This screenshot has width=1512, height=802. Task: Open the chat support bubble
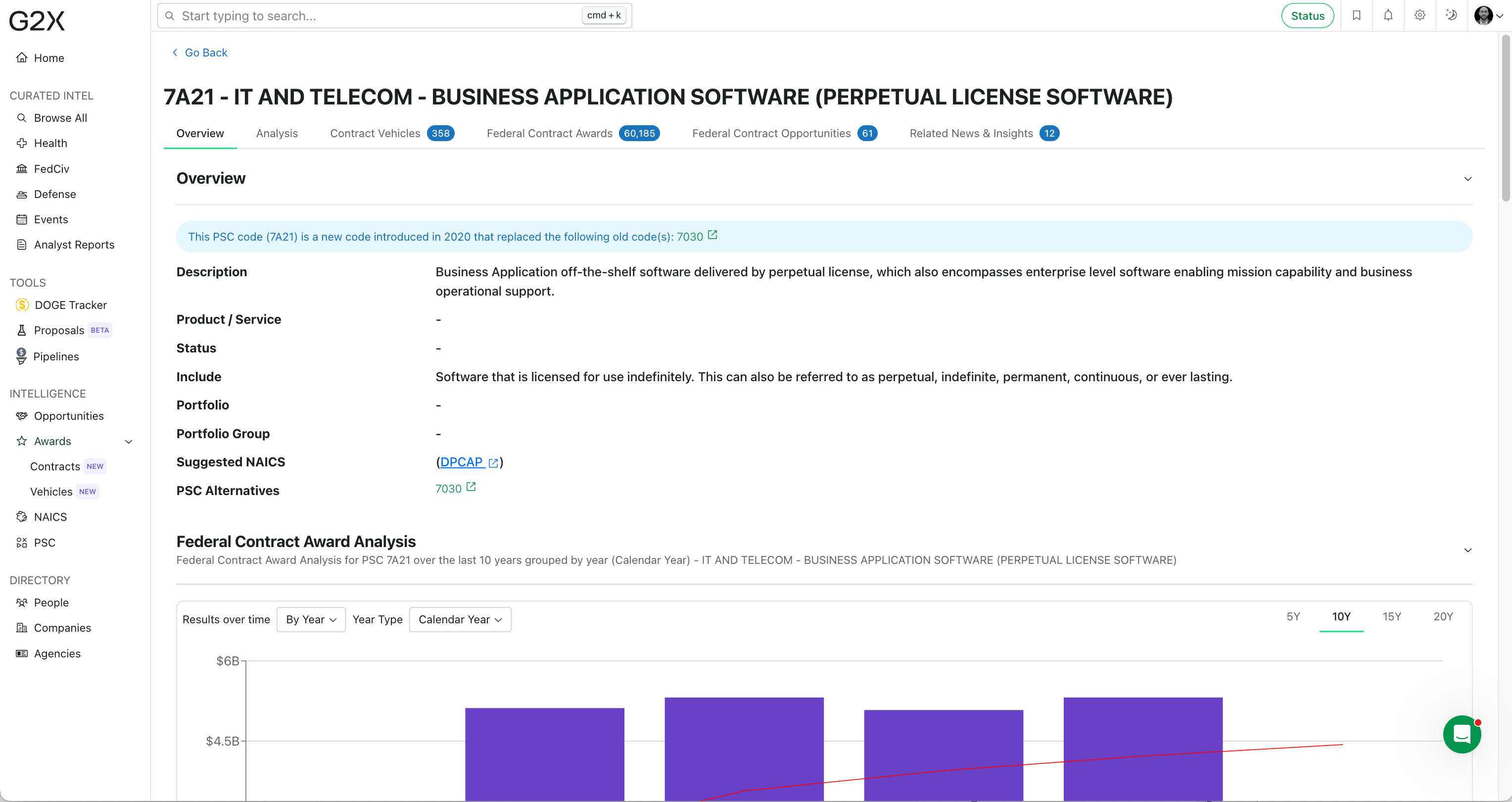coord(1462,734)
